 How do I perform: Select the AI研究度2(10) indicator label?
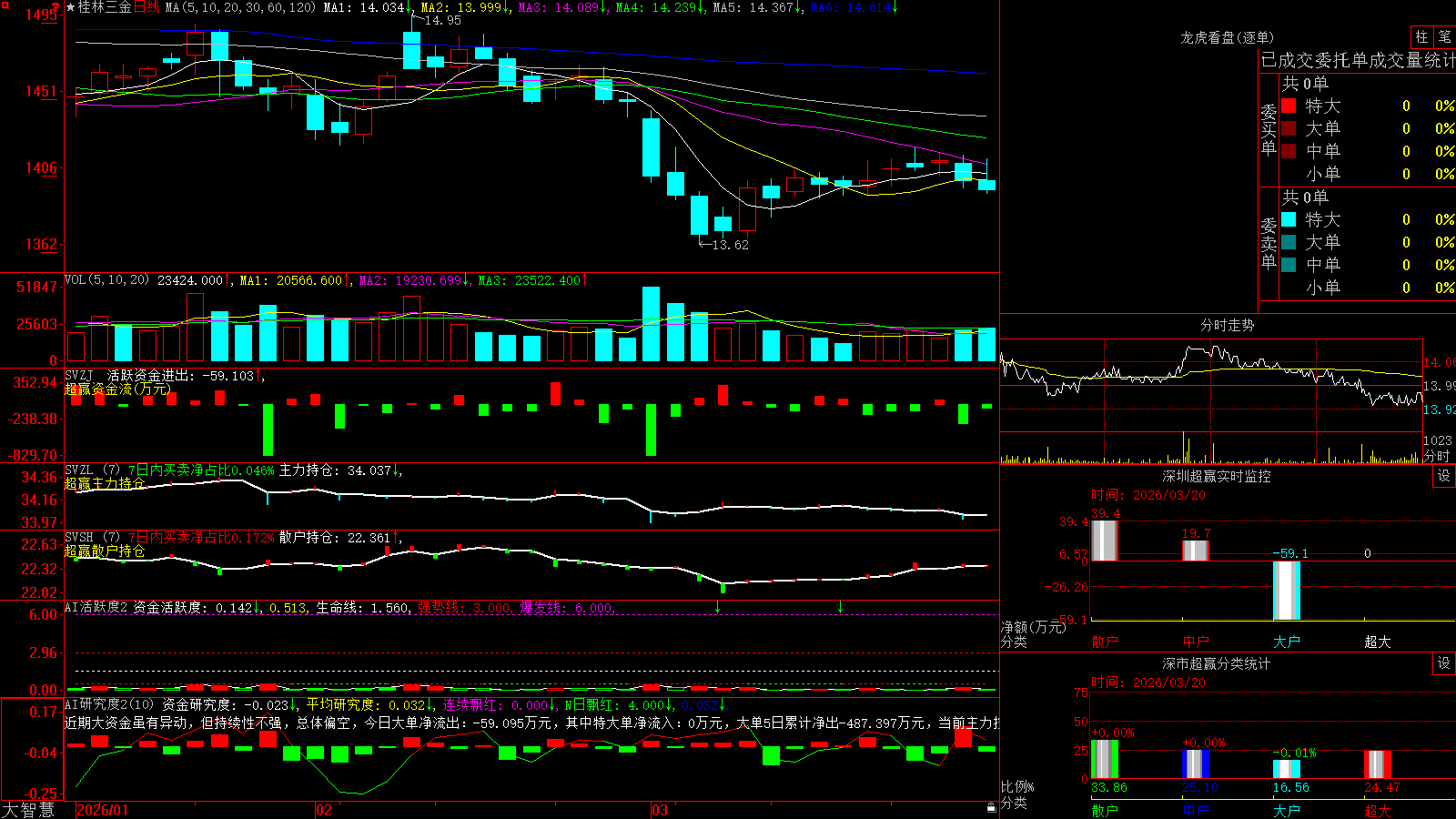pos(109,703)
